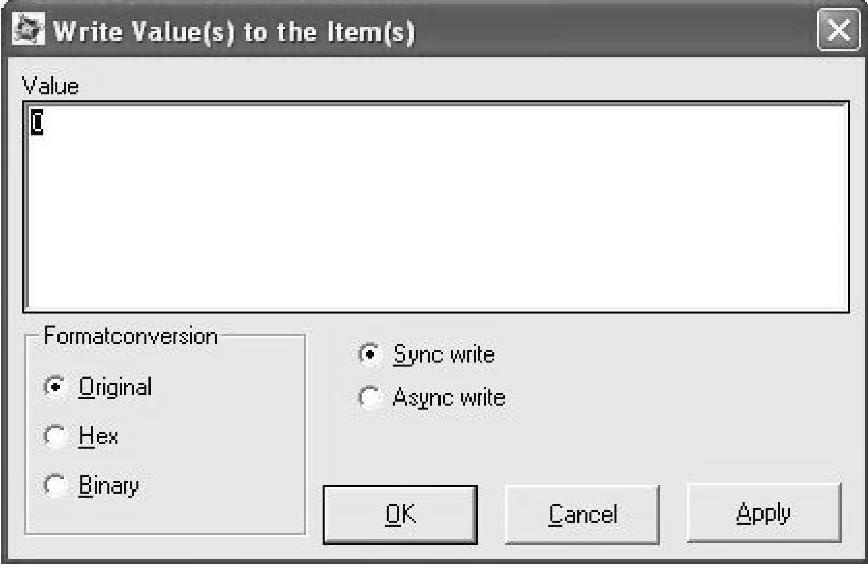Click the "Hex" option label text
Image resolution: width=868 pixels, height=582 pixels.
(98, 437)
